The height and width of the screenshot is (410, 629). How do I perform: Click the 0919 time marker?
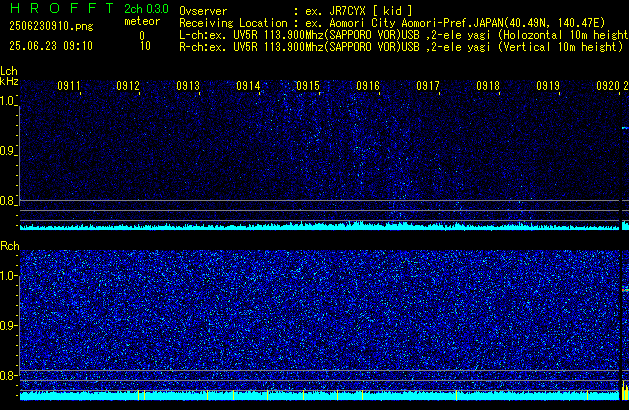[548, 86]
